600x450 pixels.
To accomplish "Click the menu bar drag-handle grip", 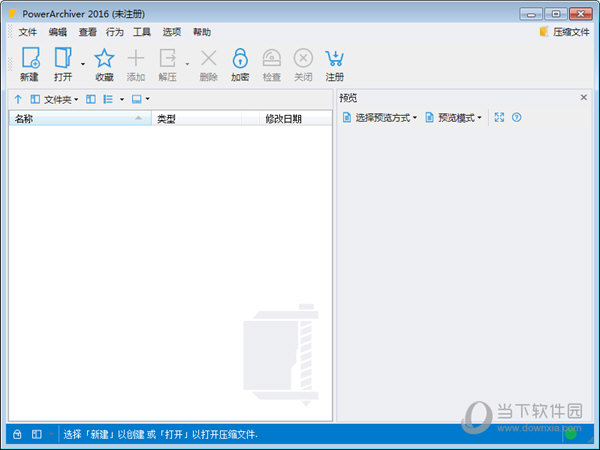I will (10, 32).
